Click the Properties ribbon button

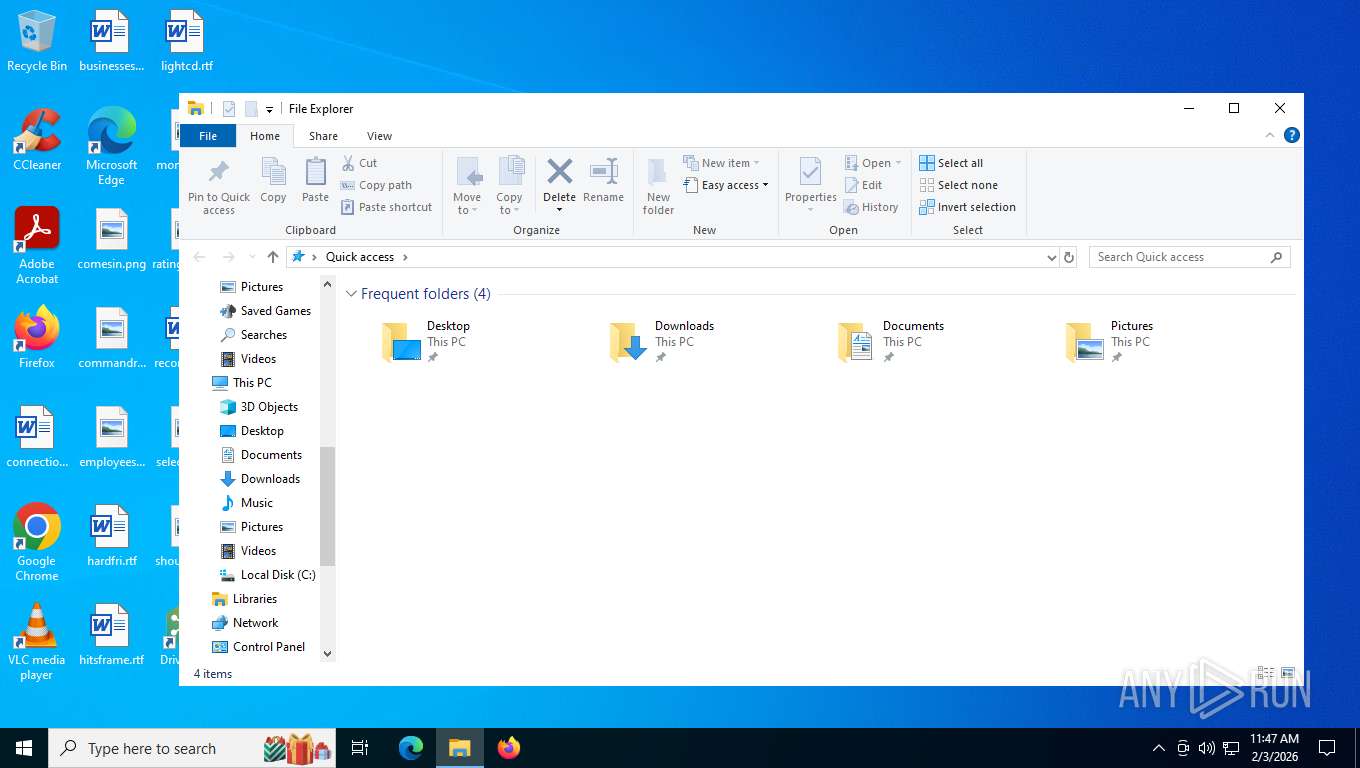(810, 186)
